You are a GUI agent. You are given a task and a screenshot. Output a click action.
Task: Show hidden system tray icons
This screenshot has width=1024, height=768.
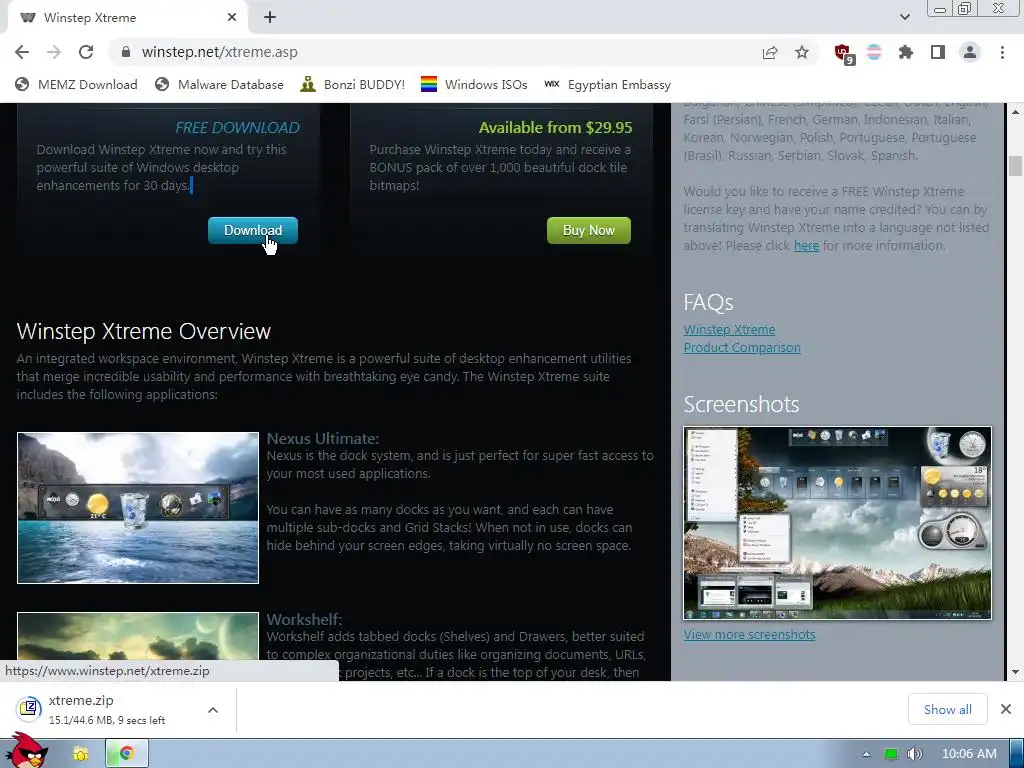(867, 754)
